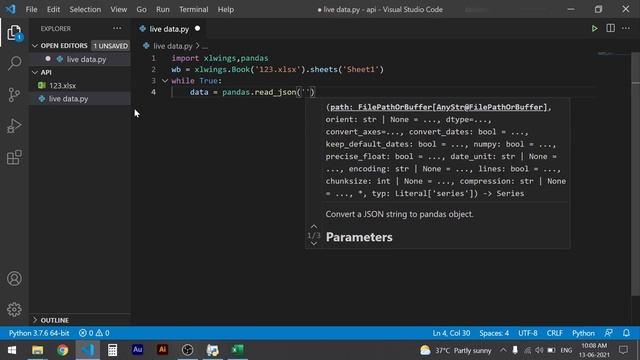Open Calculator from the taskbar
The height and width of the screenshot is (360, 640).
point(112,350)
